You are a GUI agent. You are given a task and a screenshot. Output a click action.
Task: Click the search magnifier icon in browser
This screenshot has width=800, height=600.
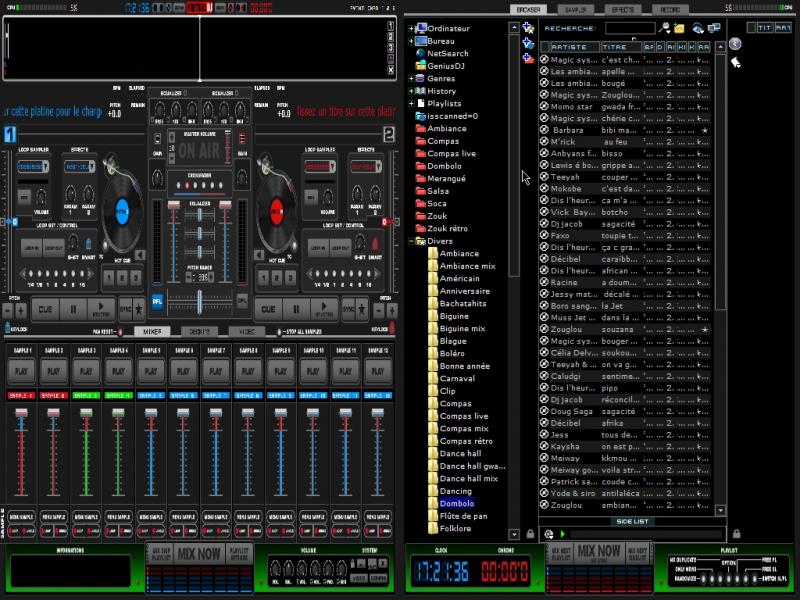(x=665, y=28)
